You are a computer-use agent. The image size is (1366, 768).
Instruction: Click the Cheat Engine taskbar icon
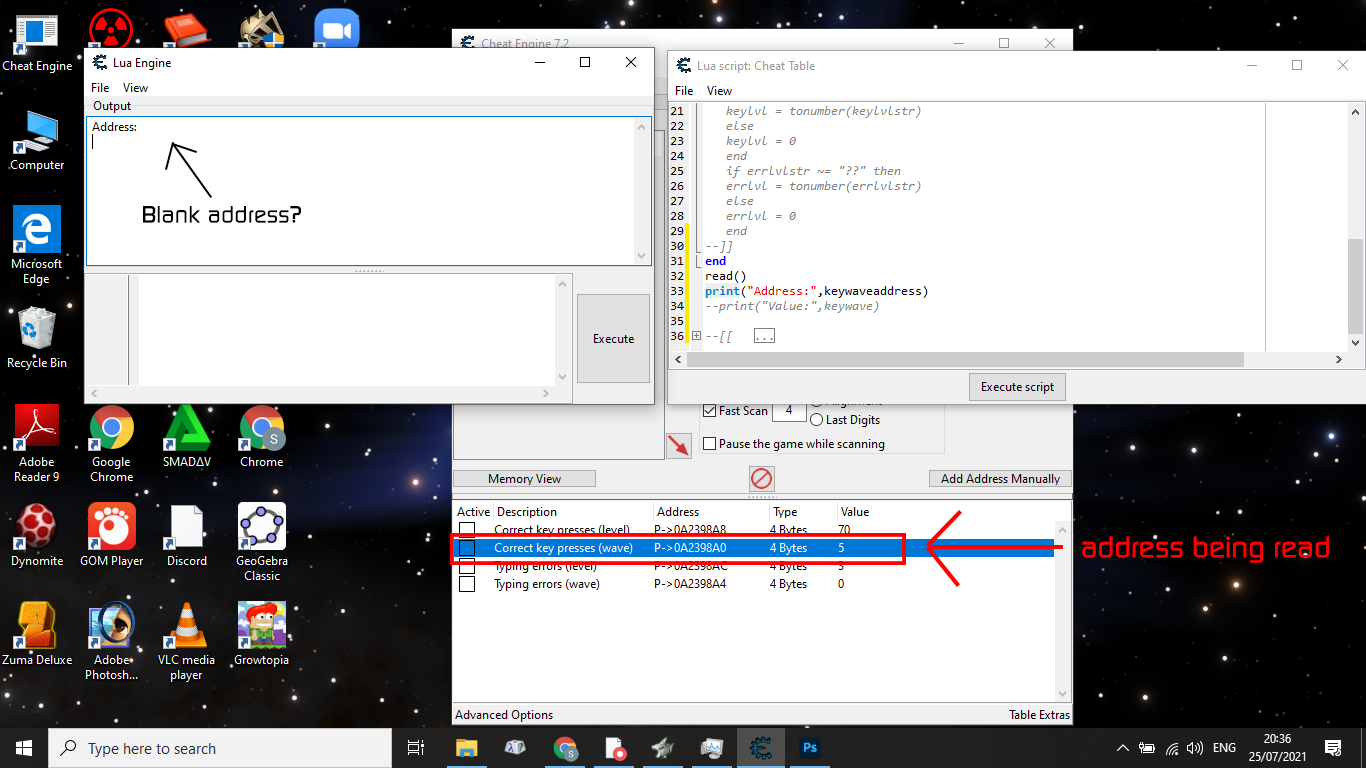(761, 747)
